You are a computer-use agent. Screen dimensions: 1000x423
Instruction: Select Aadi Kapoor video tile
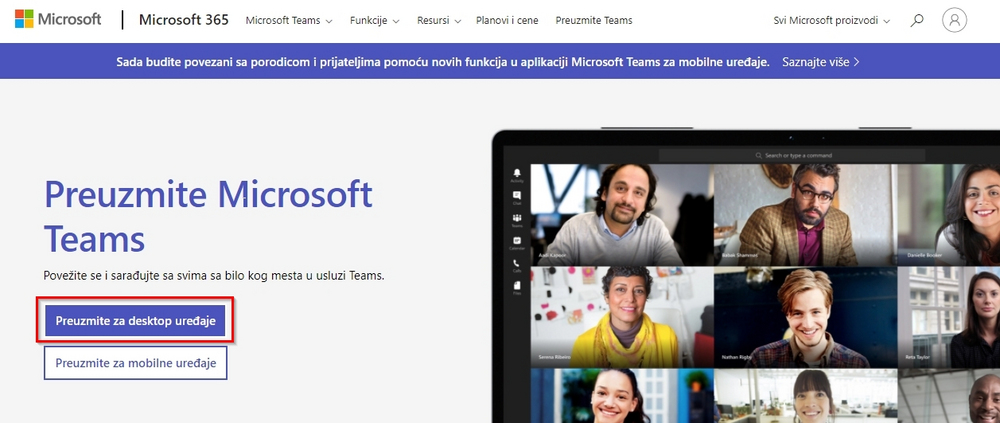[622, 215]
